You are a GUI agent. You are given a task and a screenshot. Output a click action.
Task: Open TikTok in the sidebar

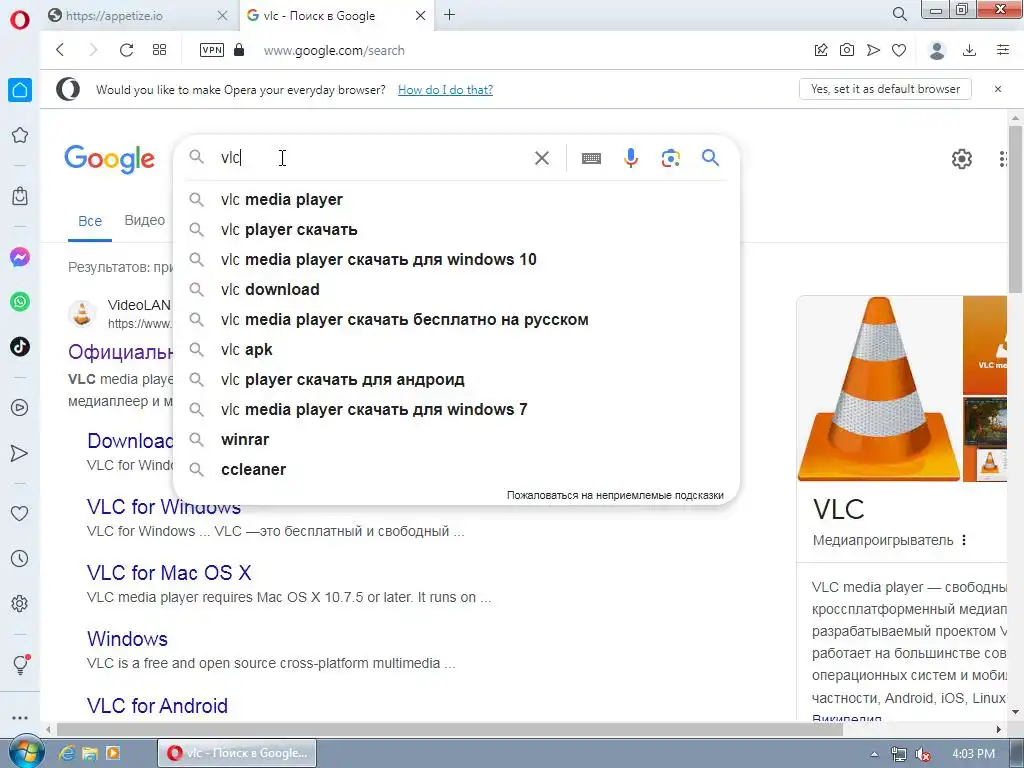pos(20,346)
